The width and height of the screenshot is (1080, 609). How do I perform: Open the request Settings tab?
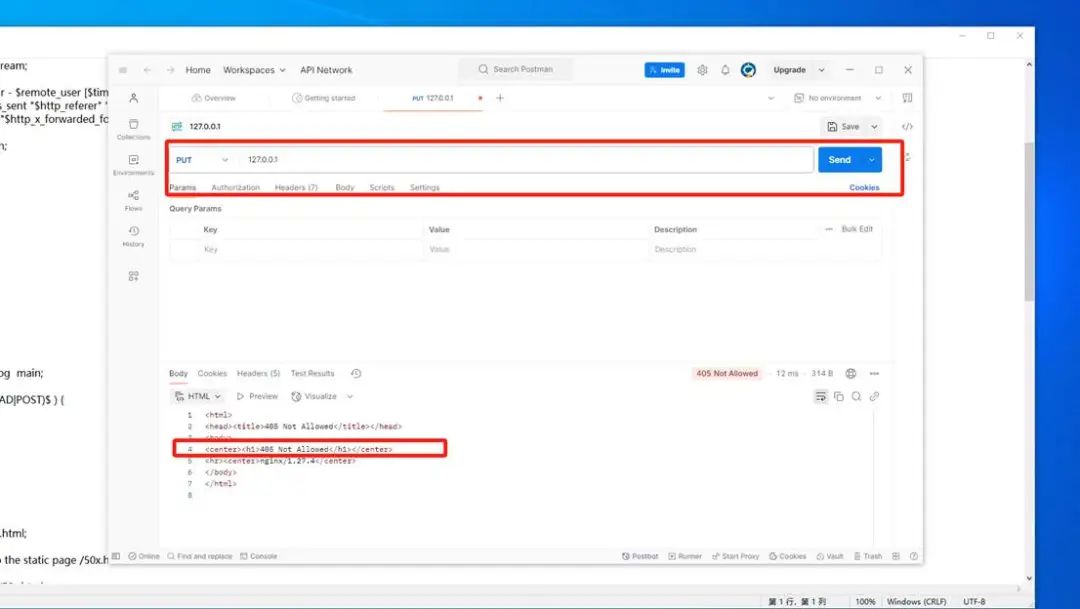click(x=424, y=187)
